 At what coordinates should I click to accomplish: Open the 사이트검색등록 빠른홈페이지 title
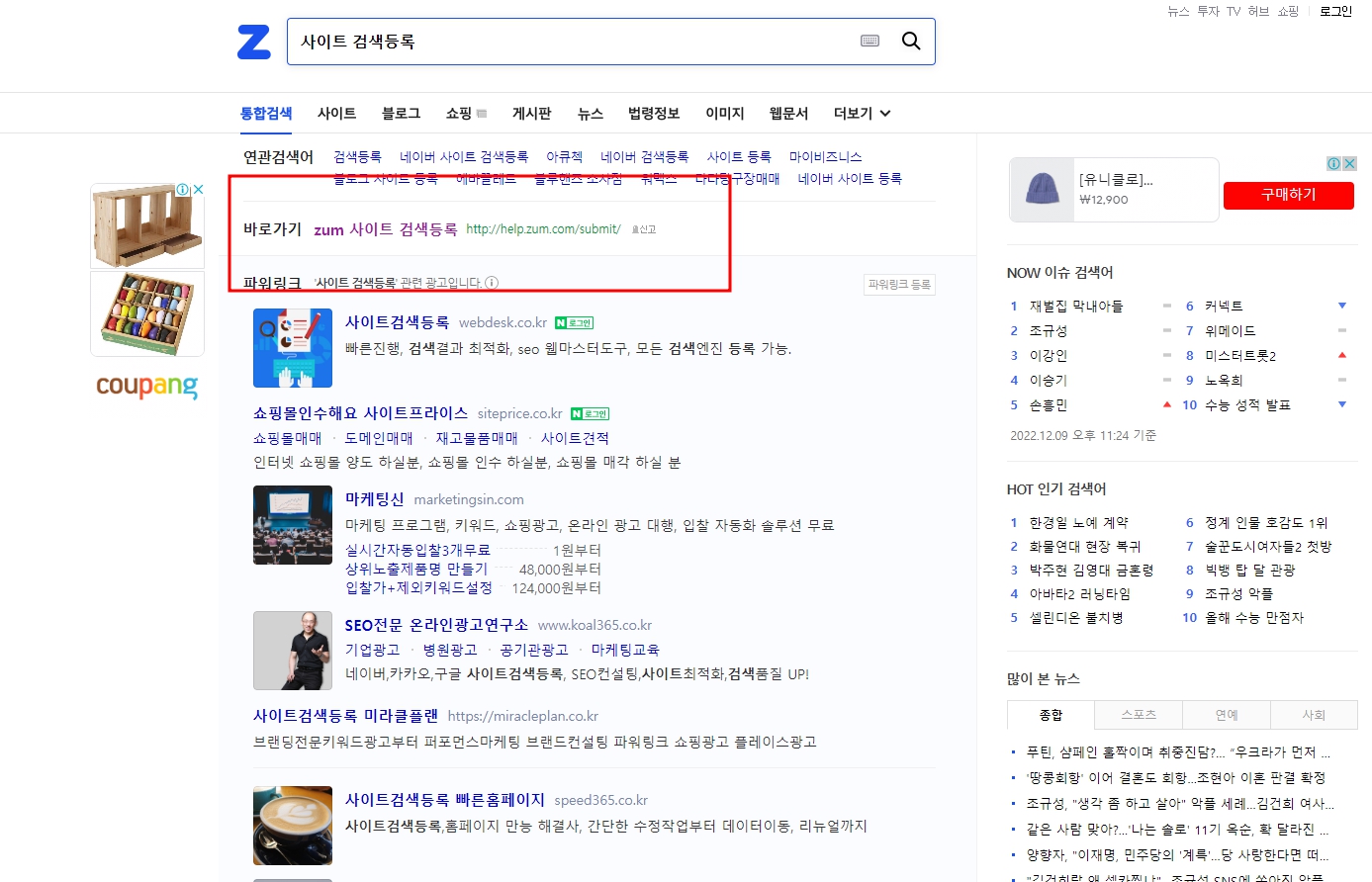click(445, 800)
